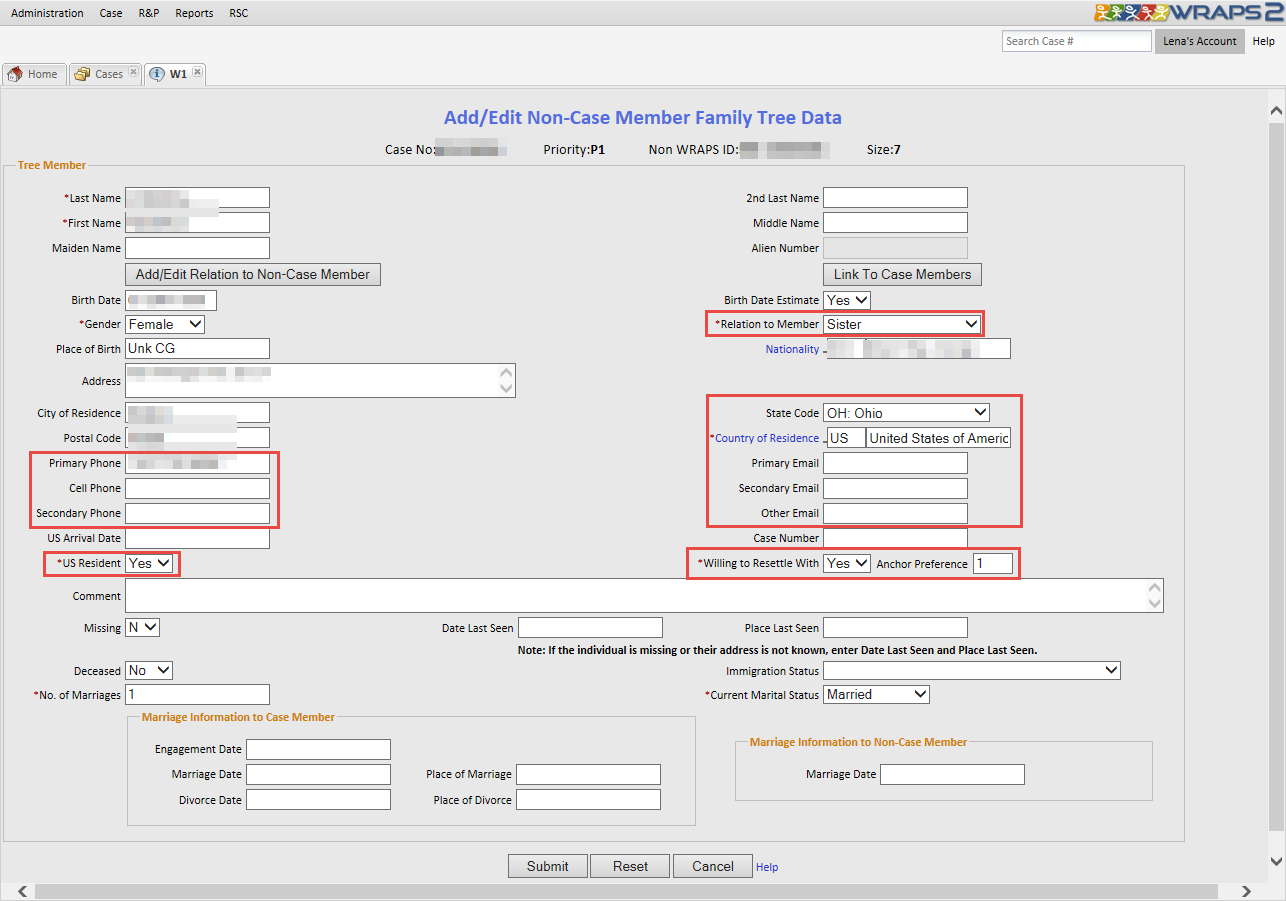The width and height of the screenshot is (1286, 901).
Task: Expand the State Code dropdown
Action: click(x=906, y=412)
